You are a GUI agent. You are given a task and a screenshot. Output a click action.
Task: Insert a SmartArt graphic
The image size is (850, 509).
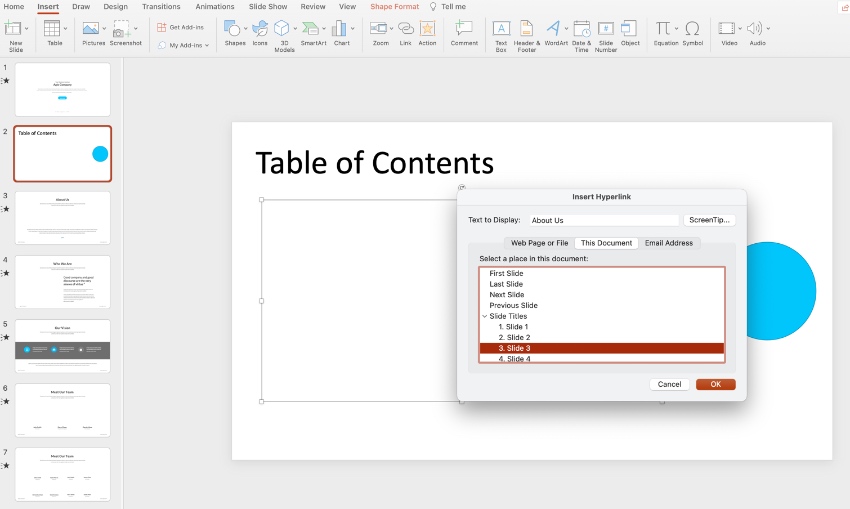(x=312, y=29)
